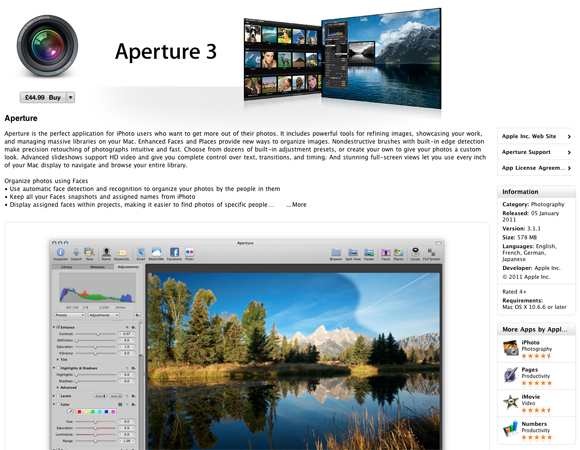Collapse the Color section triangle
580x450 pixels.
coord(54,405)
